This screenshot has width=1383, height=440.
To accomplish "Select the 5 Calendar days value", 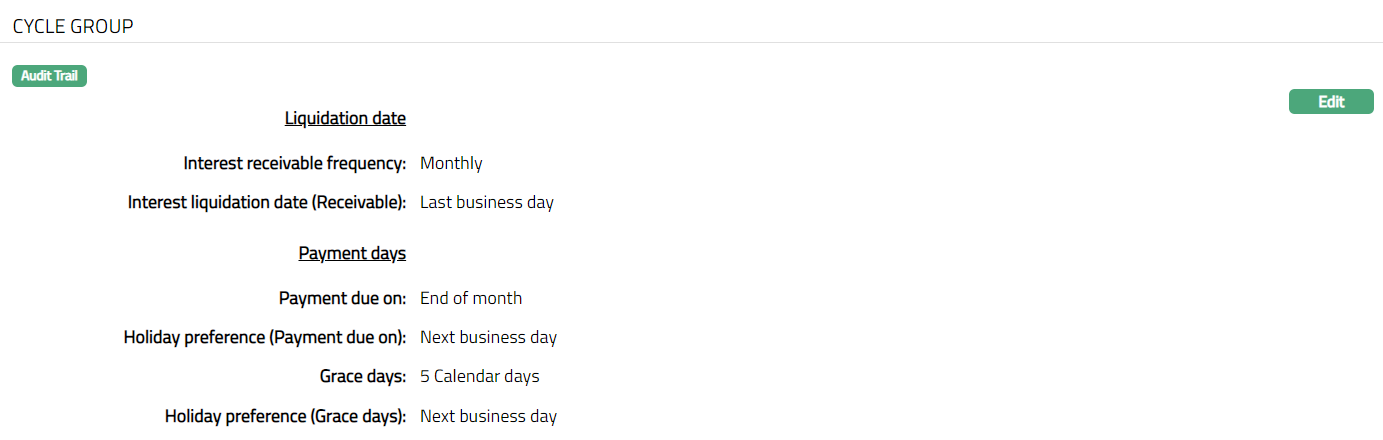I will pyautogui.click(x=479, y=377).
